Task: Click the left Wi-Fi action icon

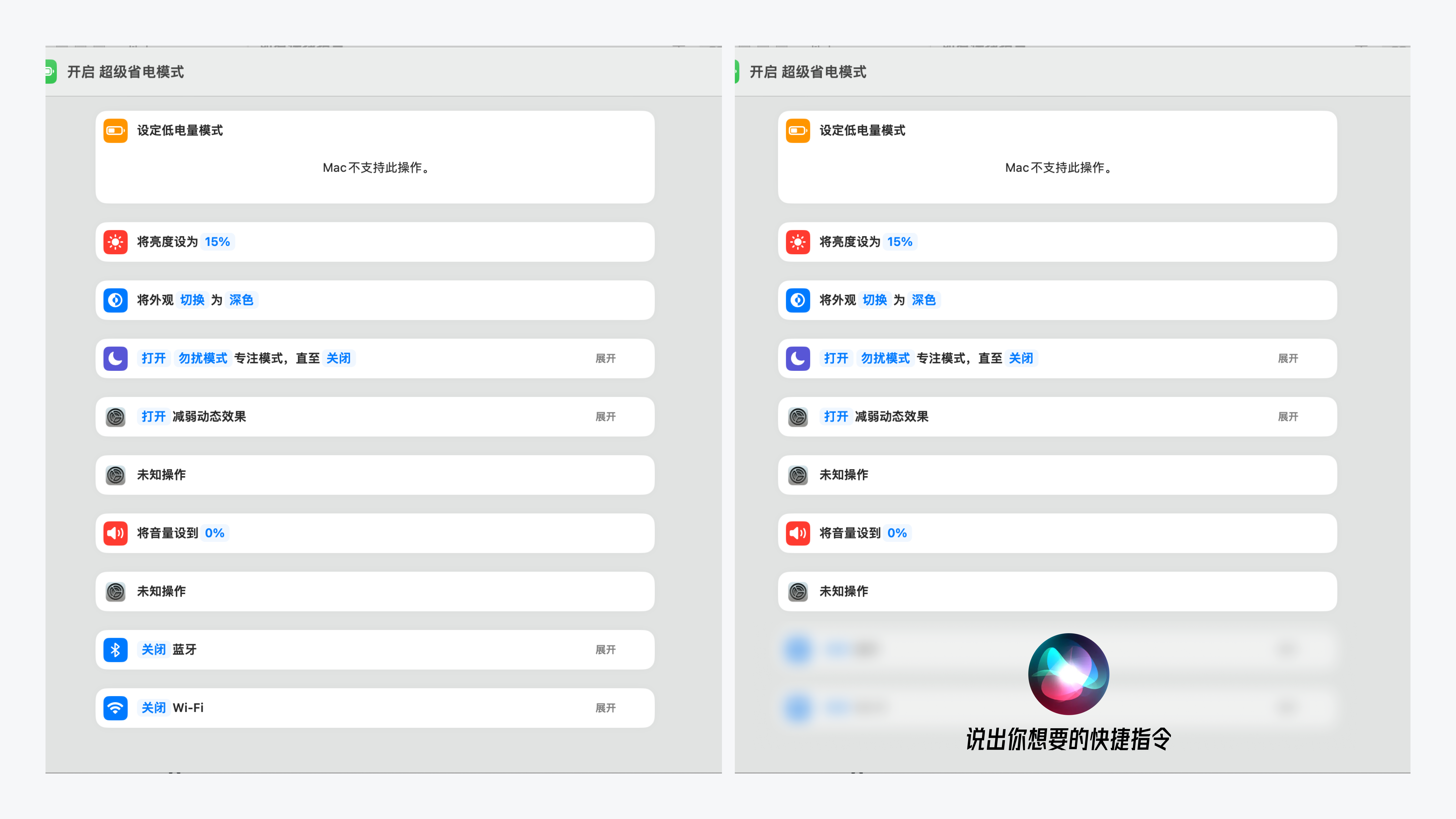Action: click(x=115, y=708)
